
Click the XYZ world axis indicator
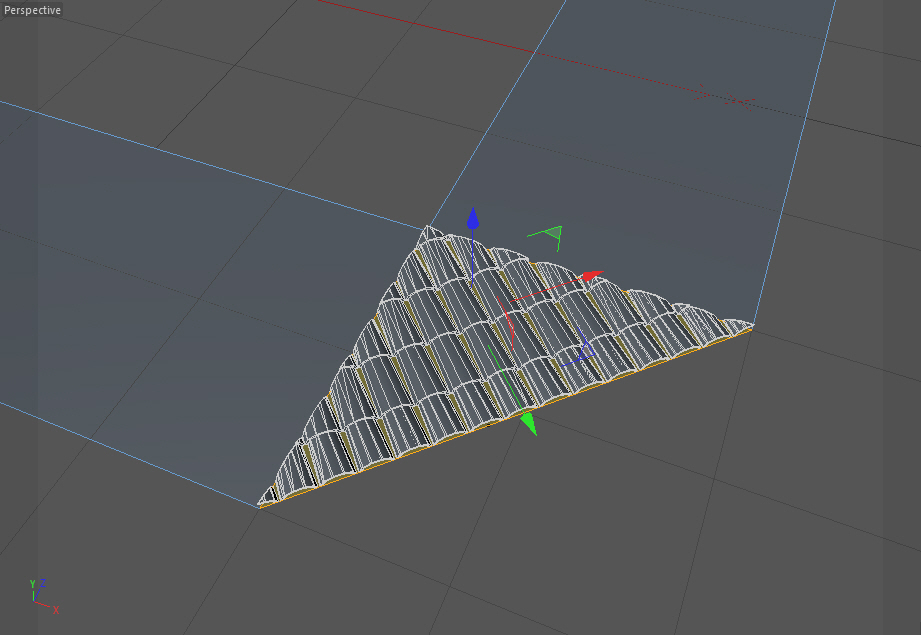pos(43,596)
